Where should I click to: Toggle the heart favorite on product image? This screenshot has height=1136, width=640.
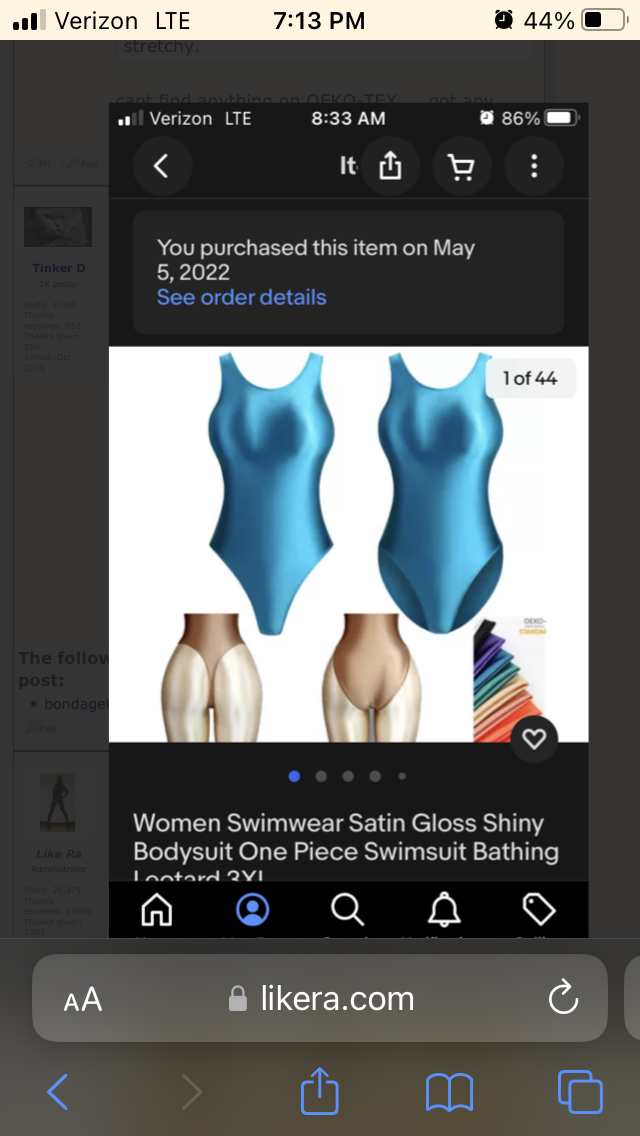tap(534, 739)
